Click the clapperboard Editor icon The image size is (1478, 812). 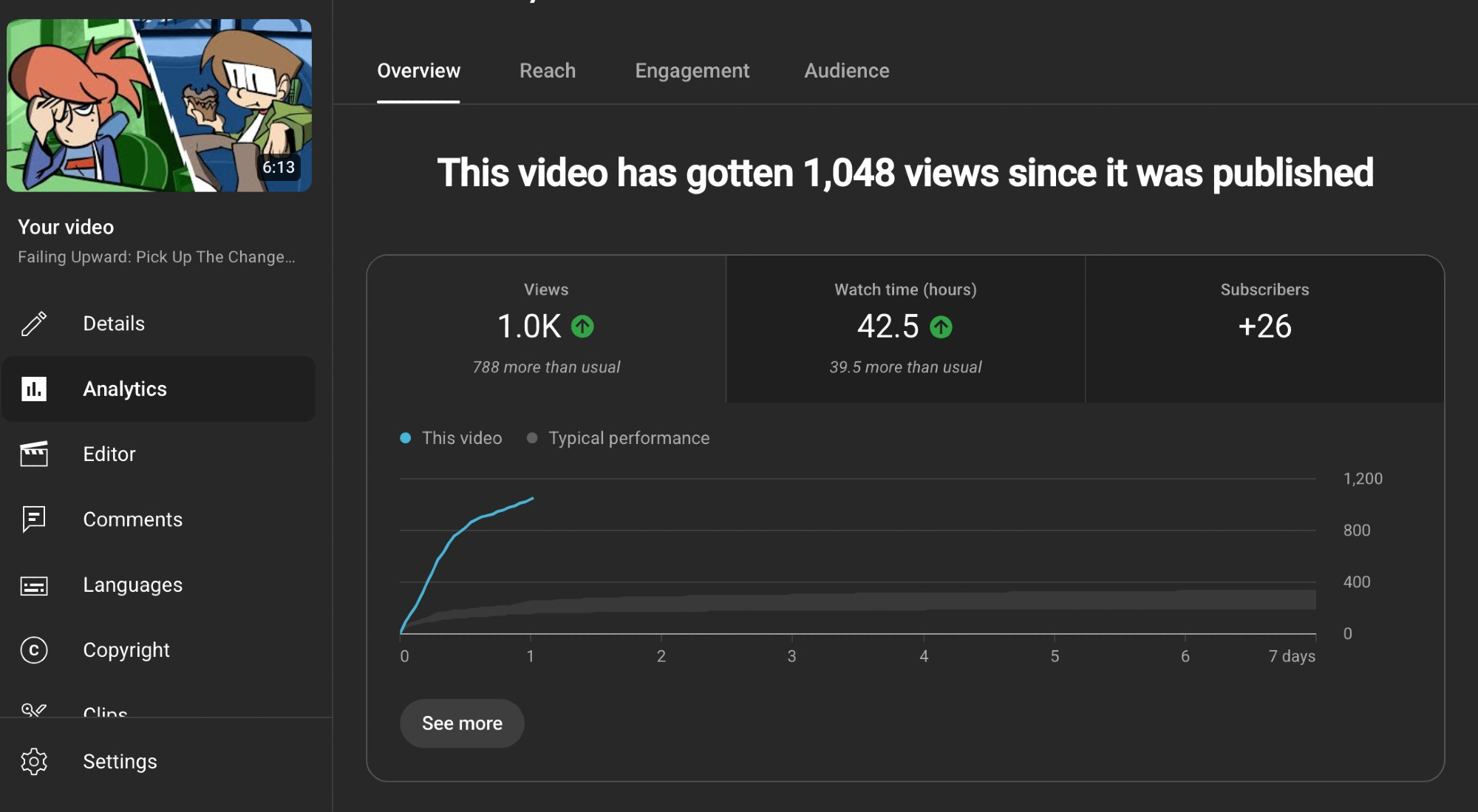click(x=34, y=454)
